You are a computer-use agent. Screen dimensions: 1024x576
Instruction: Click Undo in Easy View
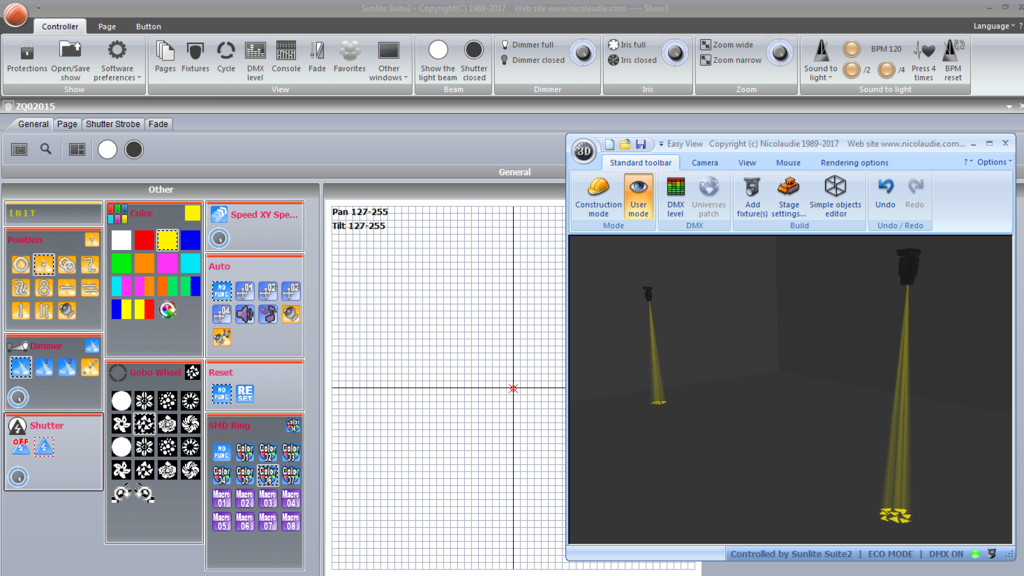[x=885, y=194]
